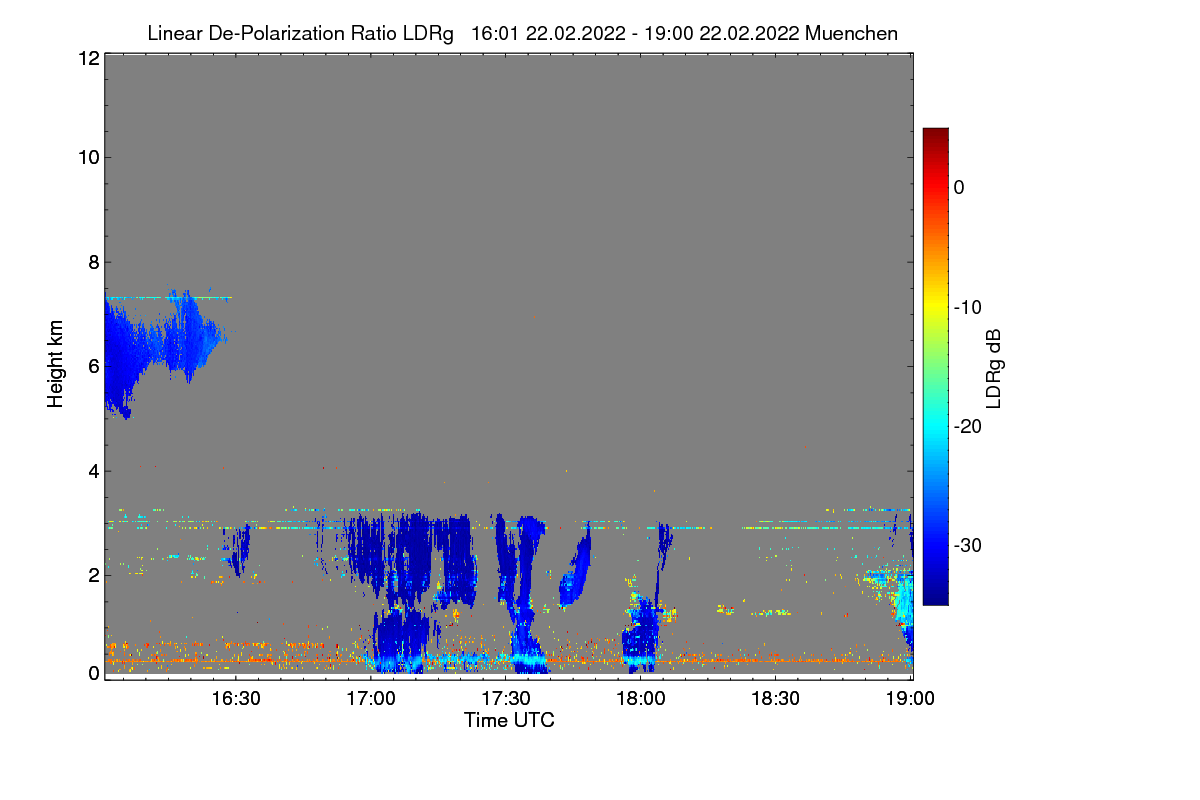Click the Time UTC axis title
This screenshot has height=800, width=1200.
tap(509, 720)
